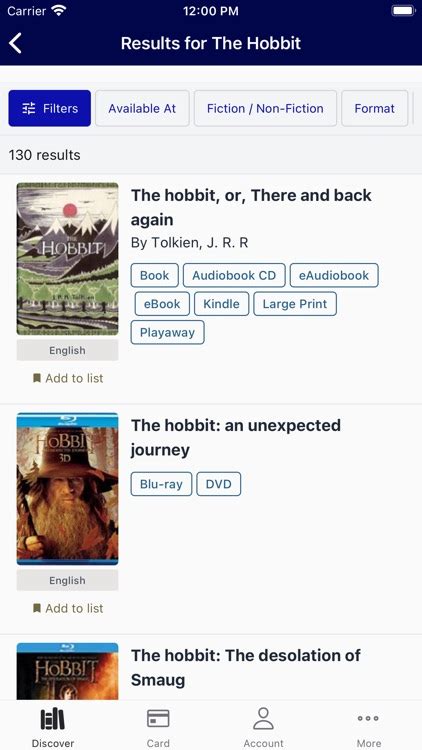
Task: Add An Unexpected Journey to list
Action: click(67, 608)
